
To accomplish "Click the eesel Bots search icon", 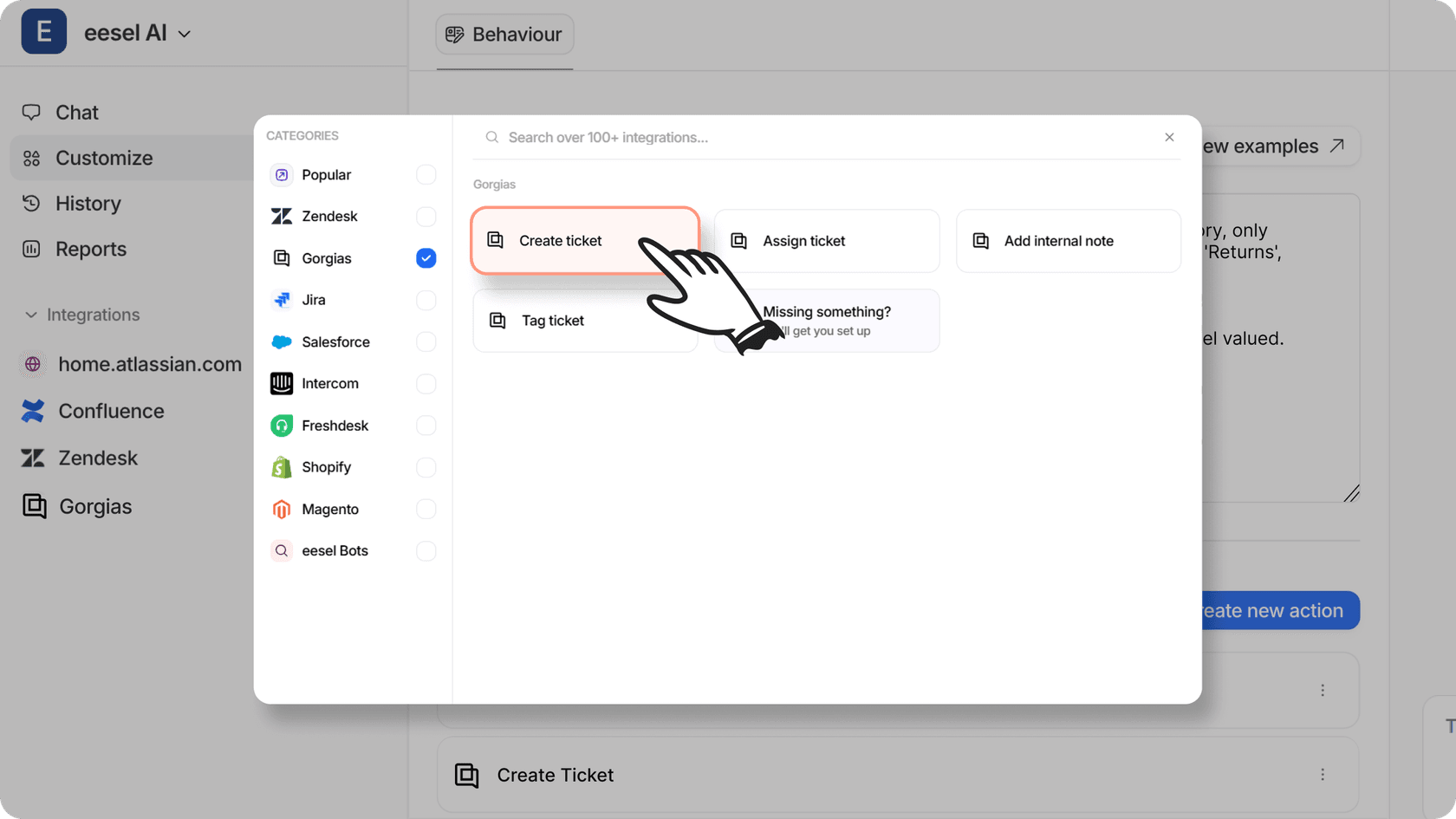I will 282,550.
